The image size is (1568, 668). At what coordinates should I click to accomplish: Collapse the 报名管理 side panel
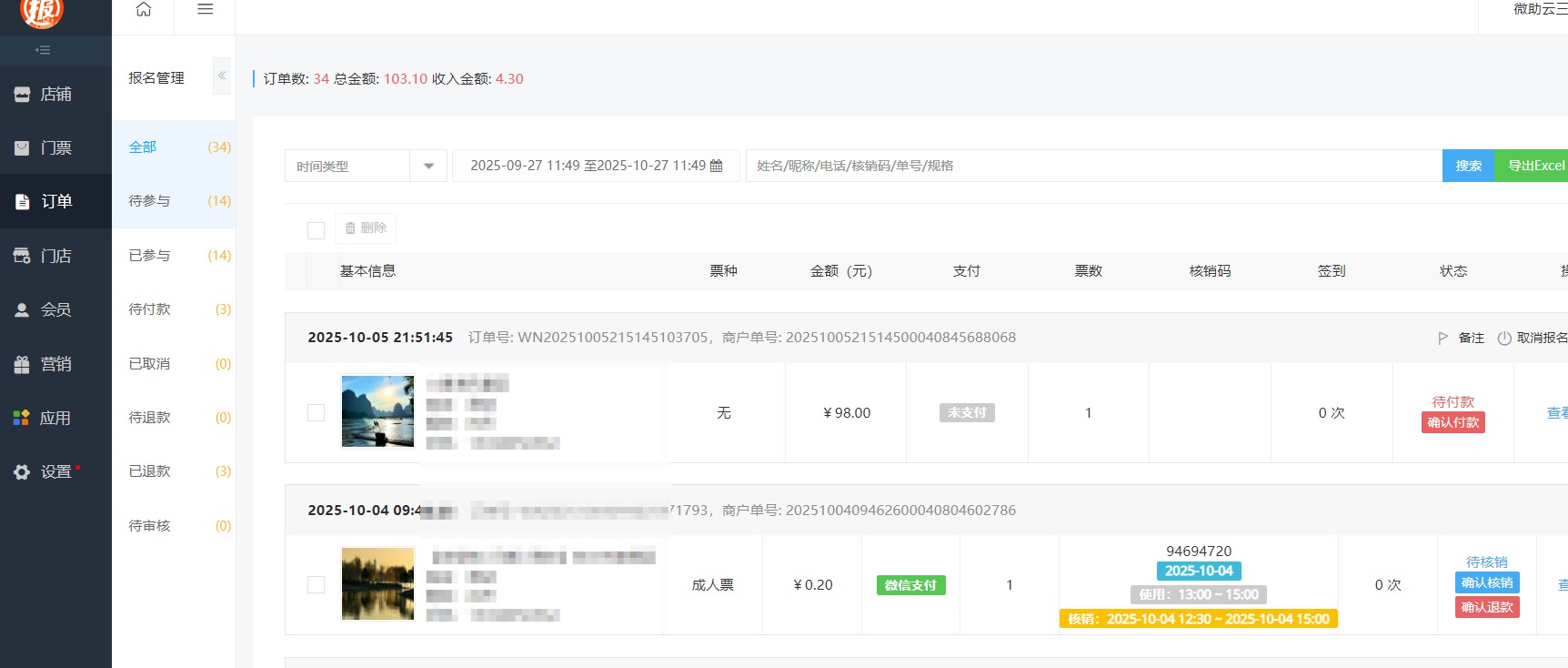click(221, 76)
